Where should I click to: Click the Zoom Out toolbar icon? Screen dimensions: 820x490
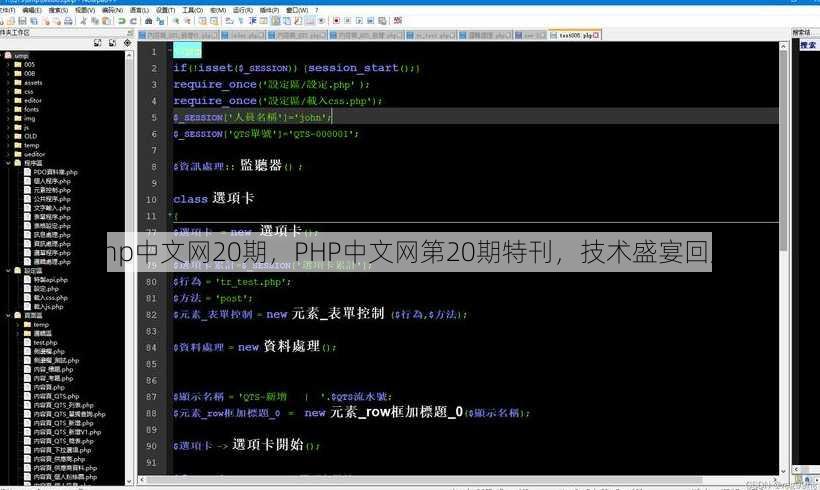point(187,21)
